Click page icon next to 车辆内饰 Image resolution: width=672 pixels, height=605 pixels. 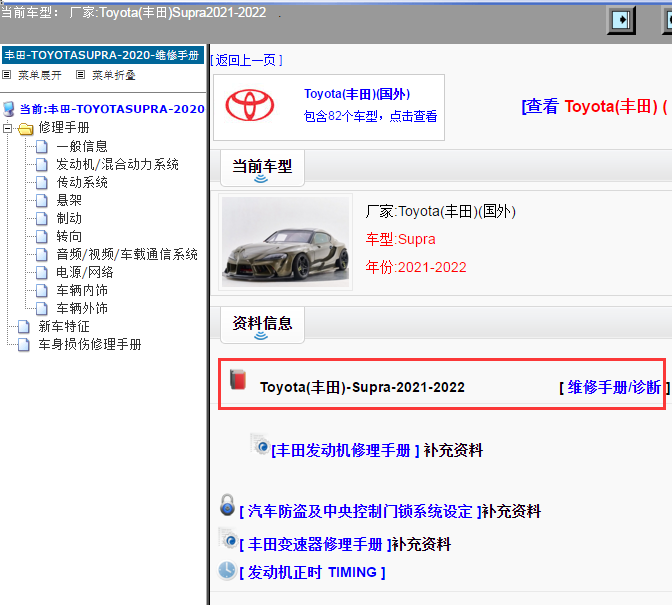pyautogui.click(x=42, y=291)
